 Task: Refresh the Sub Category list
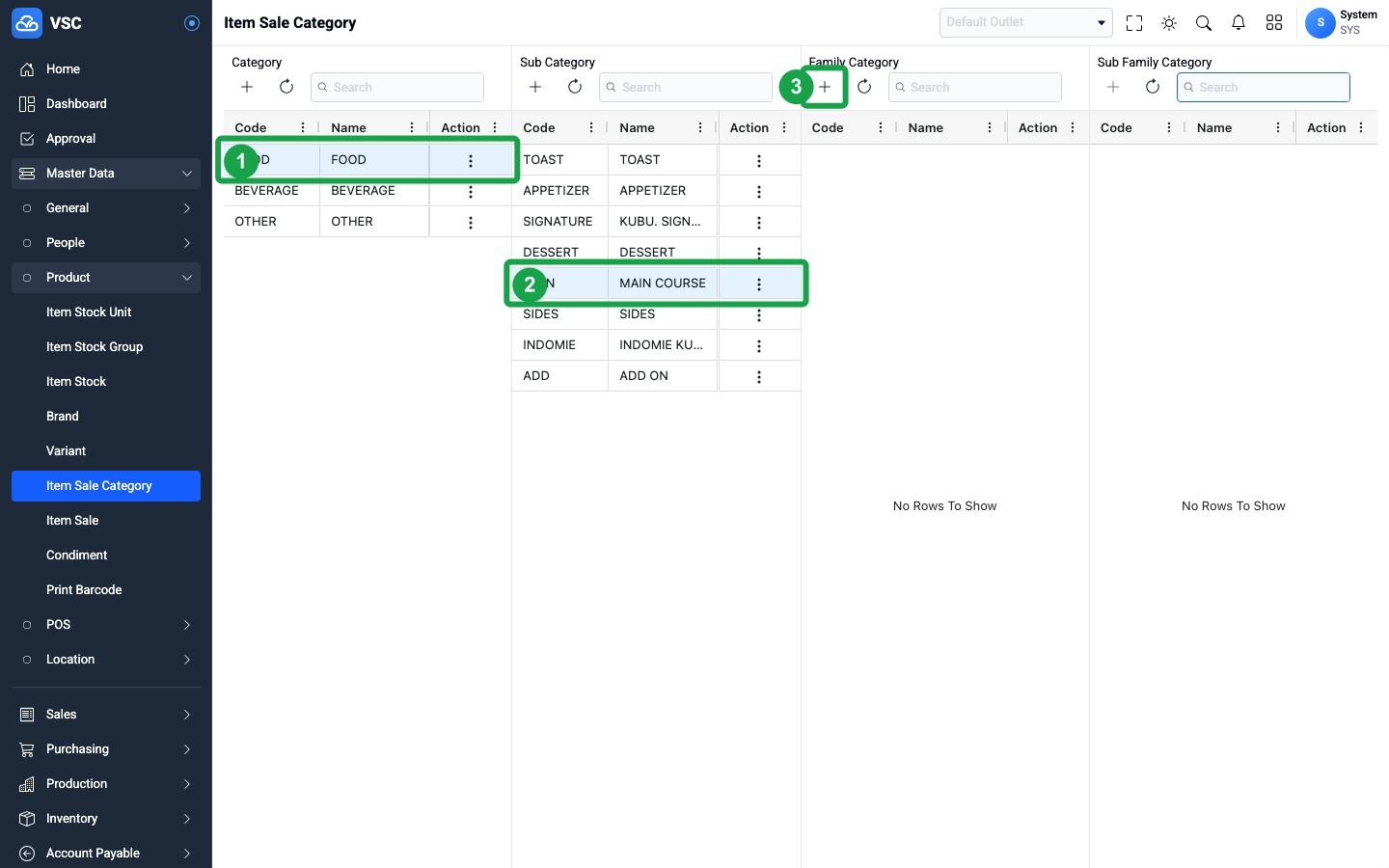tap(575, 87)
